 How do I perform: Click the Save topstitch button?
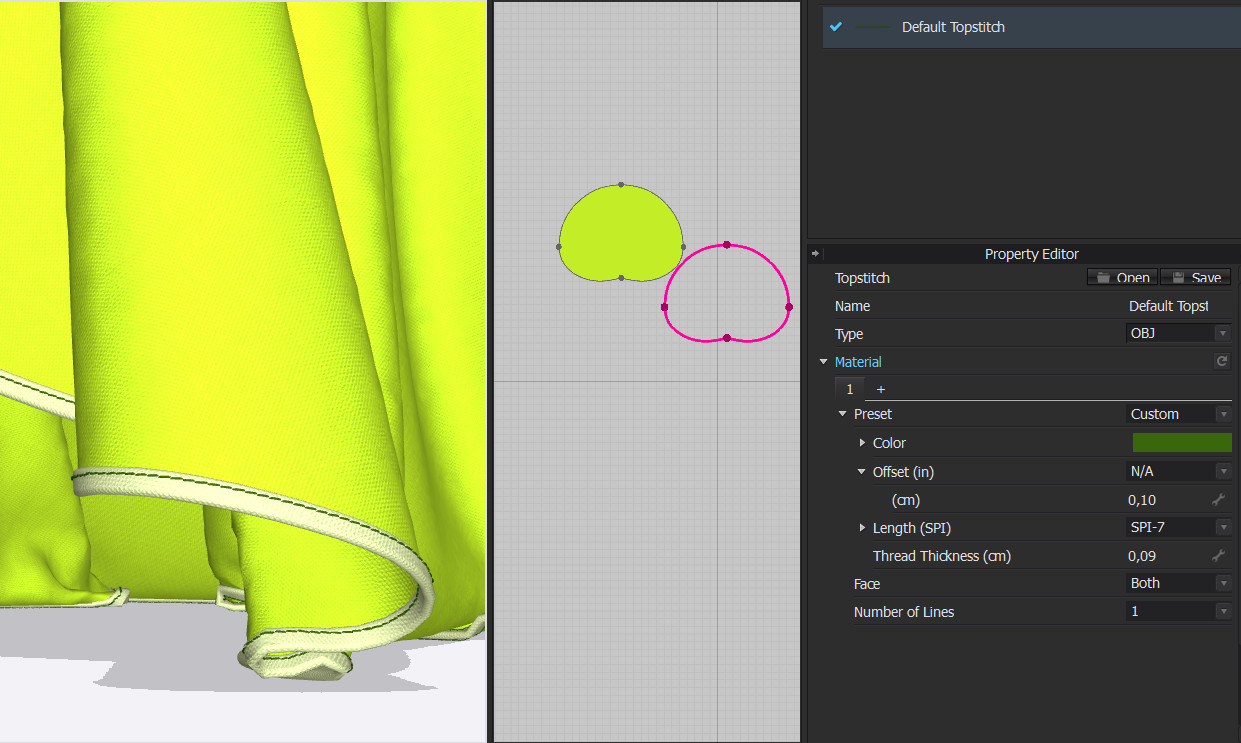tap(1195, 278)
